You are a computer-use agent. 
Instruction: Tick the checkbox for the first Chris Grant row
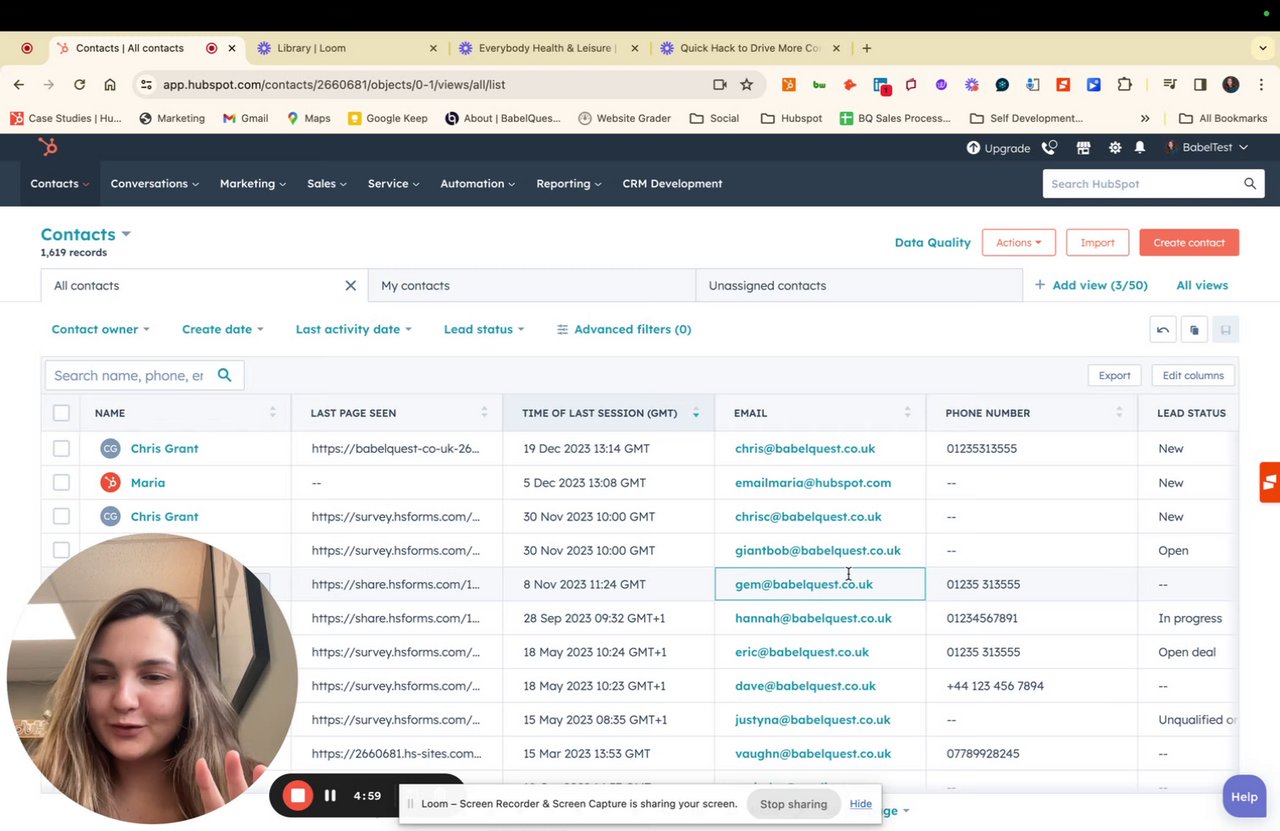(x=61, y=449)
